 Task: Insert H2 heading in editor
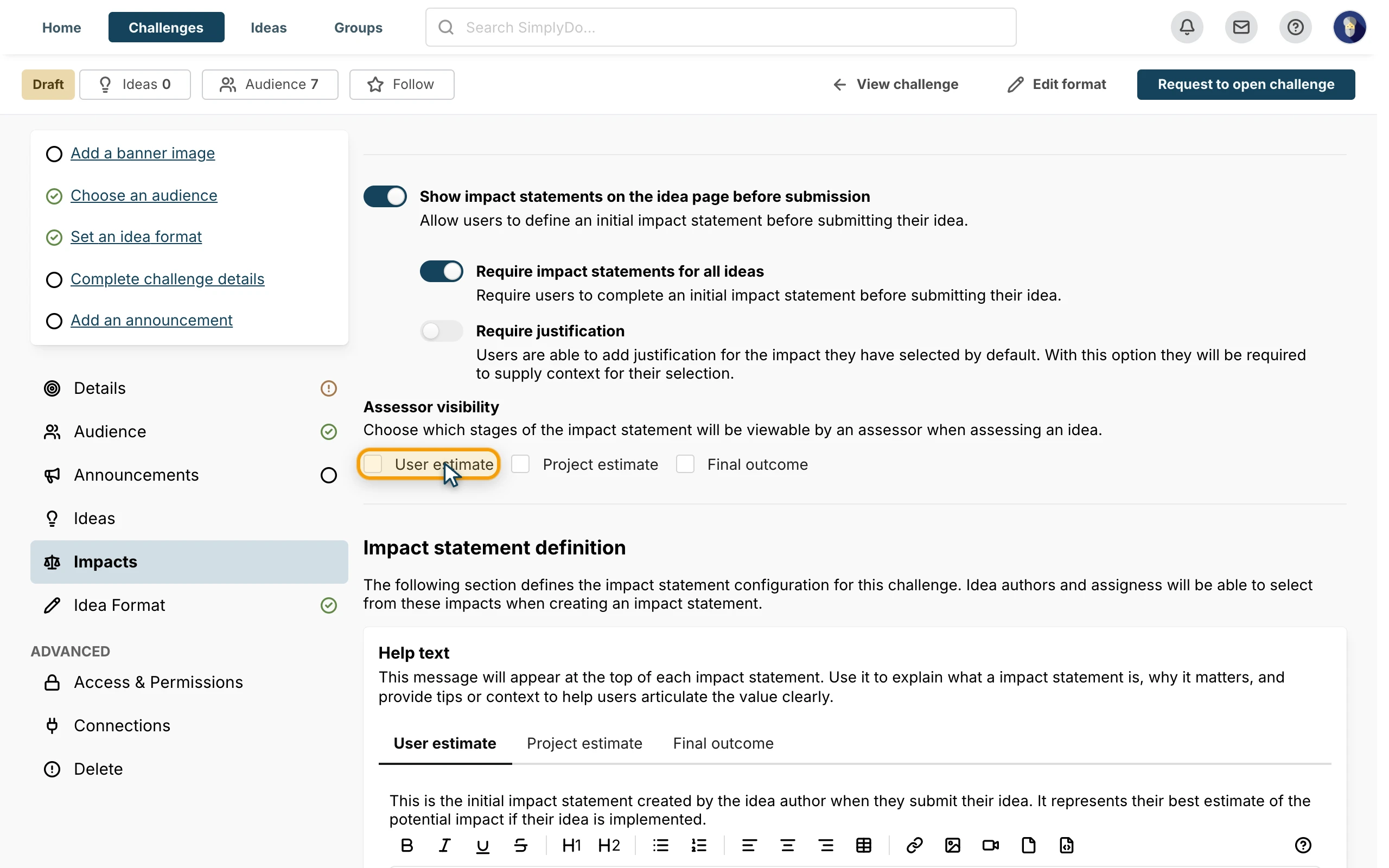coord(609,845)
